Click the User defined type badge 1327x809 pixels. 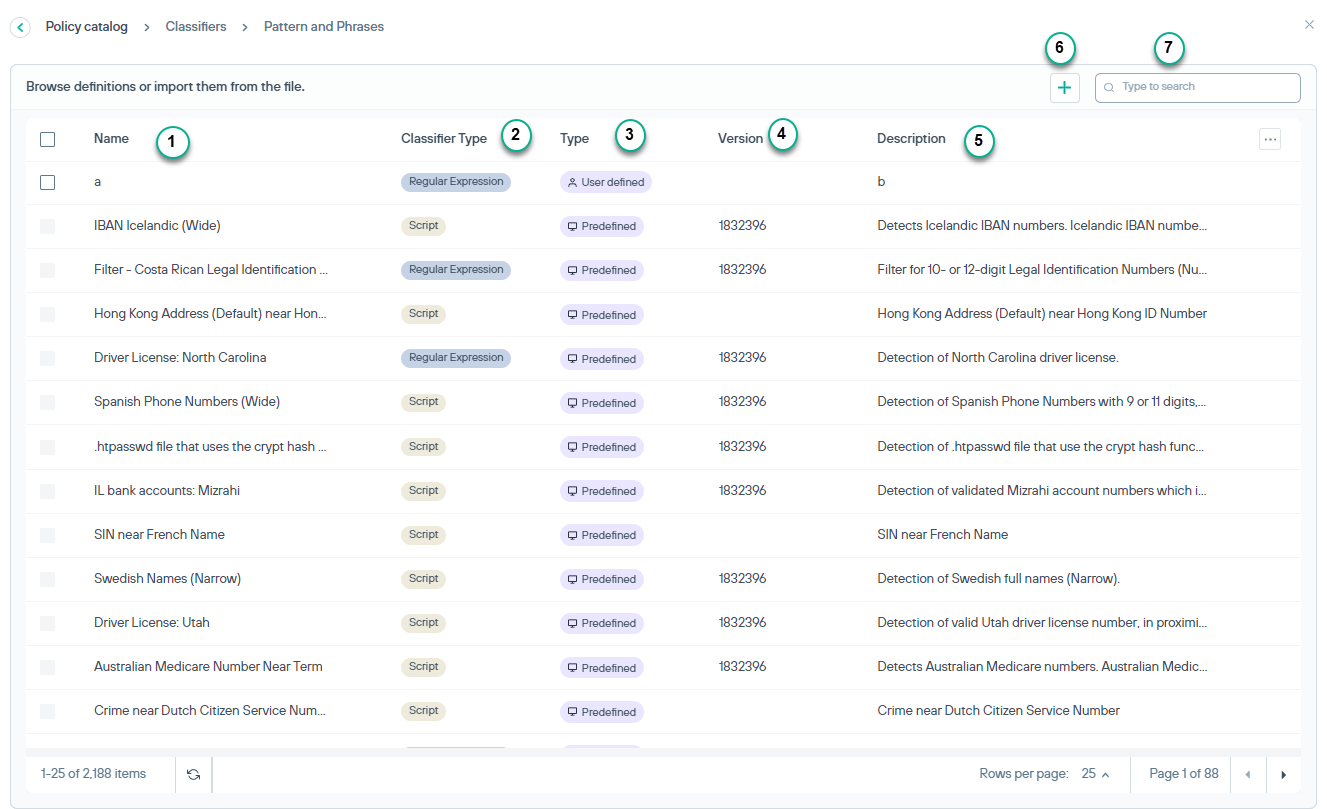(606, 183)
